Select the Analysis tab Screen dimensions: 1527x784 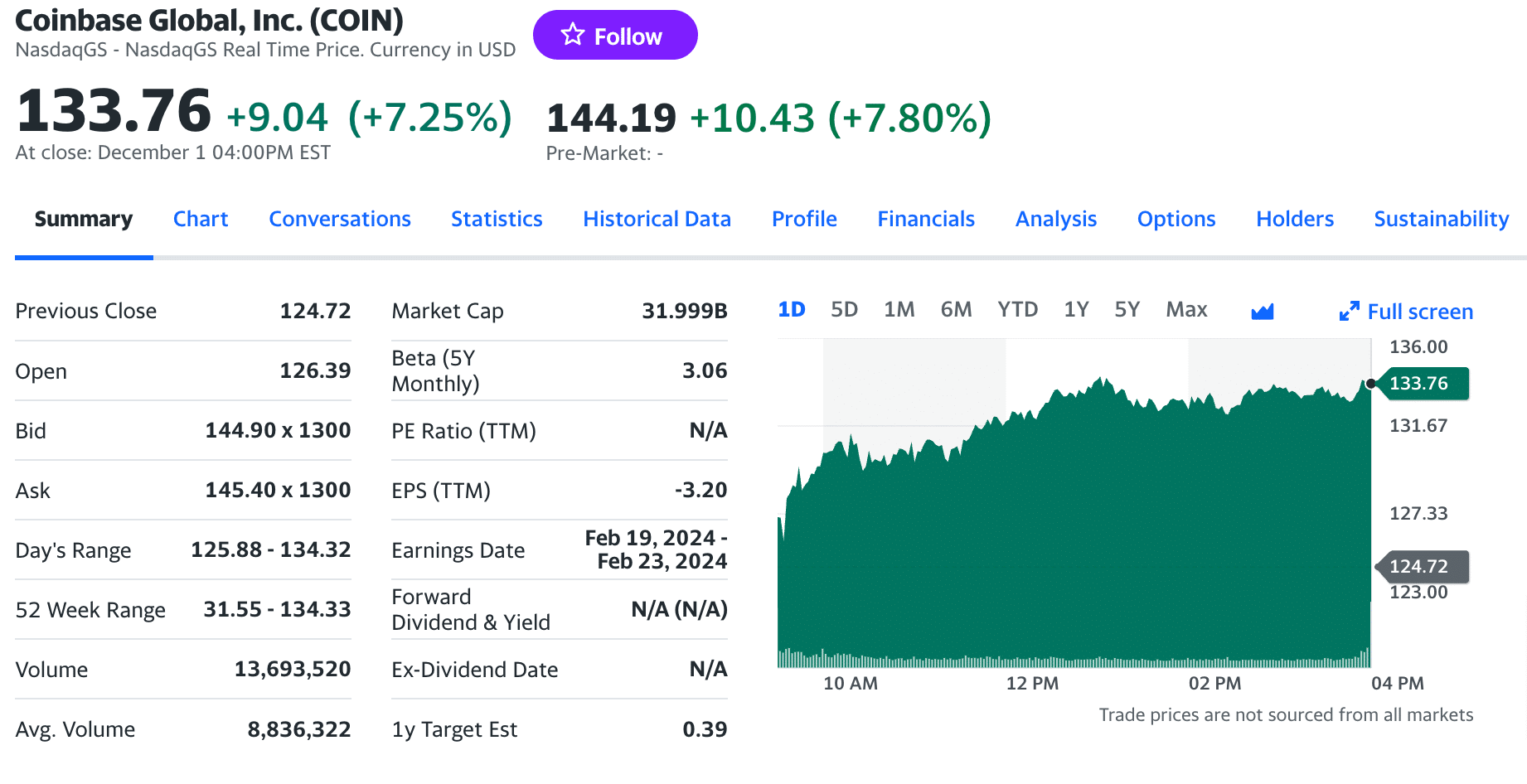(1056, 219)
